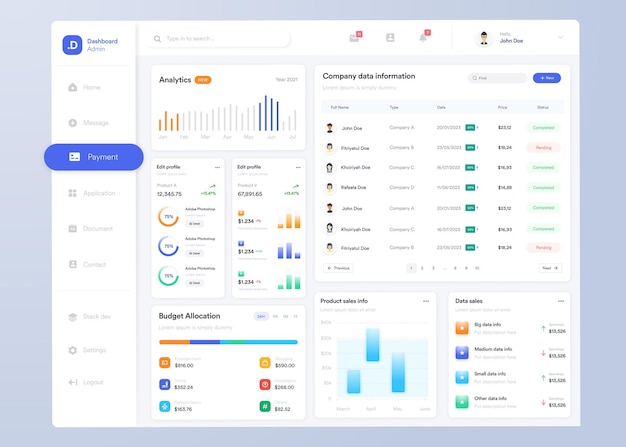Click the light-blue icon beside $163.76
This screenshot has width=626, height=447.
coord(164,406)
